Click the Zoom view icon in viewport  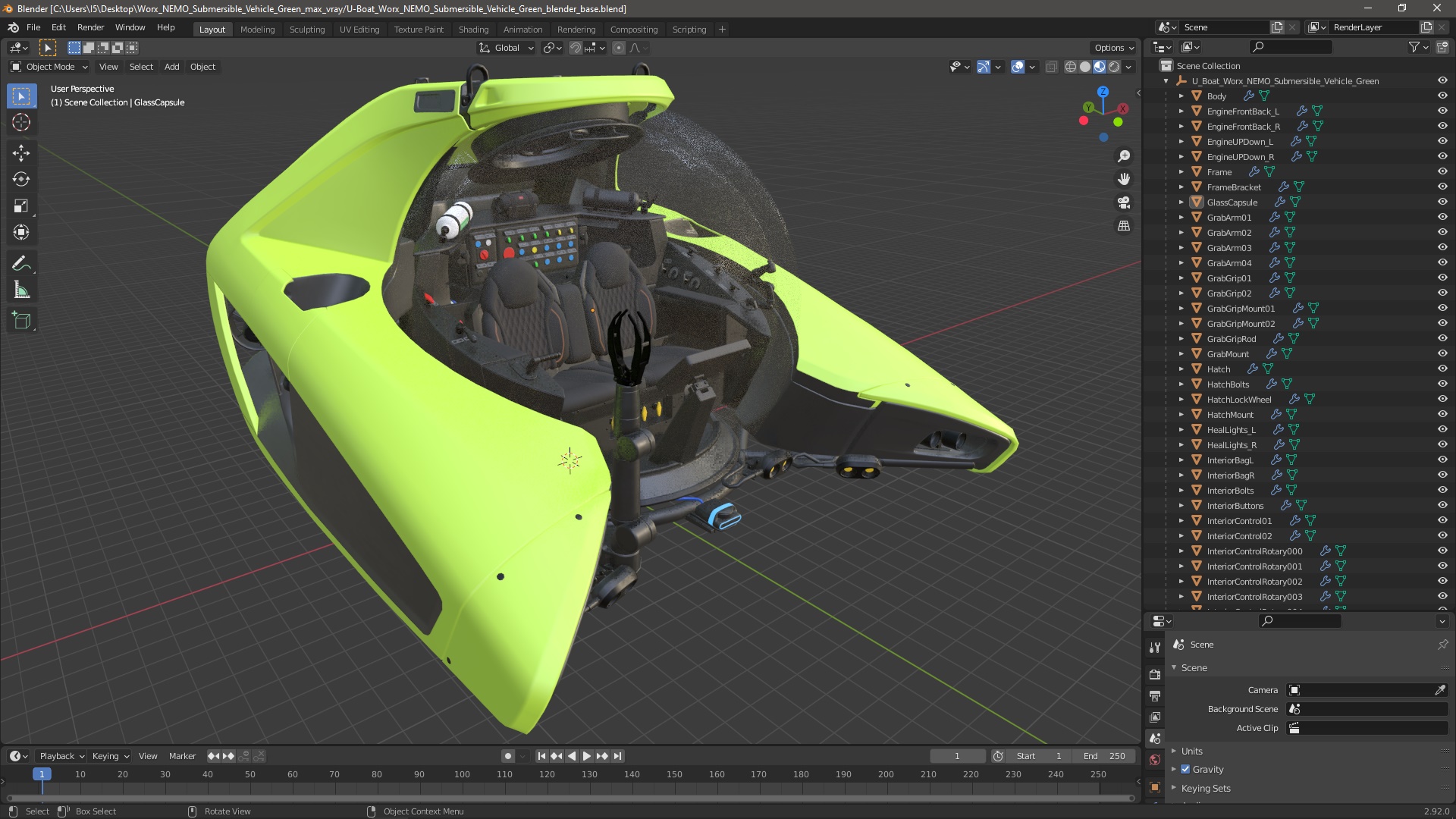pyautogui.click(x=1124, y=155)
